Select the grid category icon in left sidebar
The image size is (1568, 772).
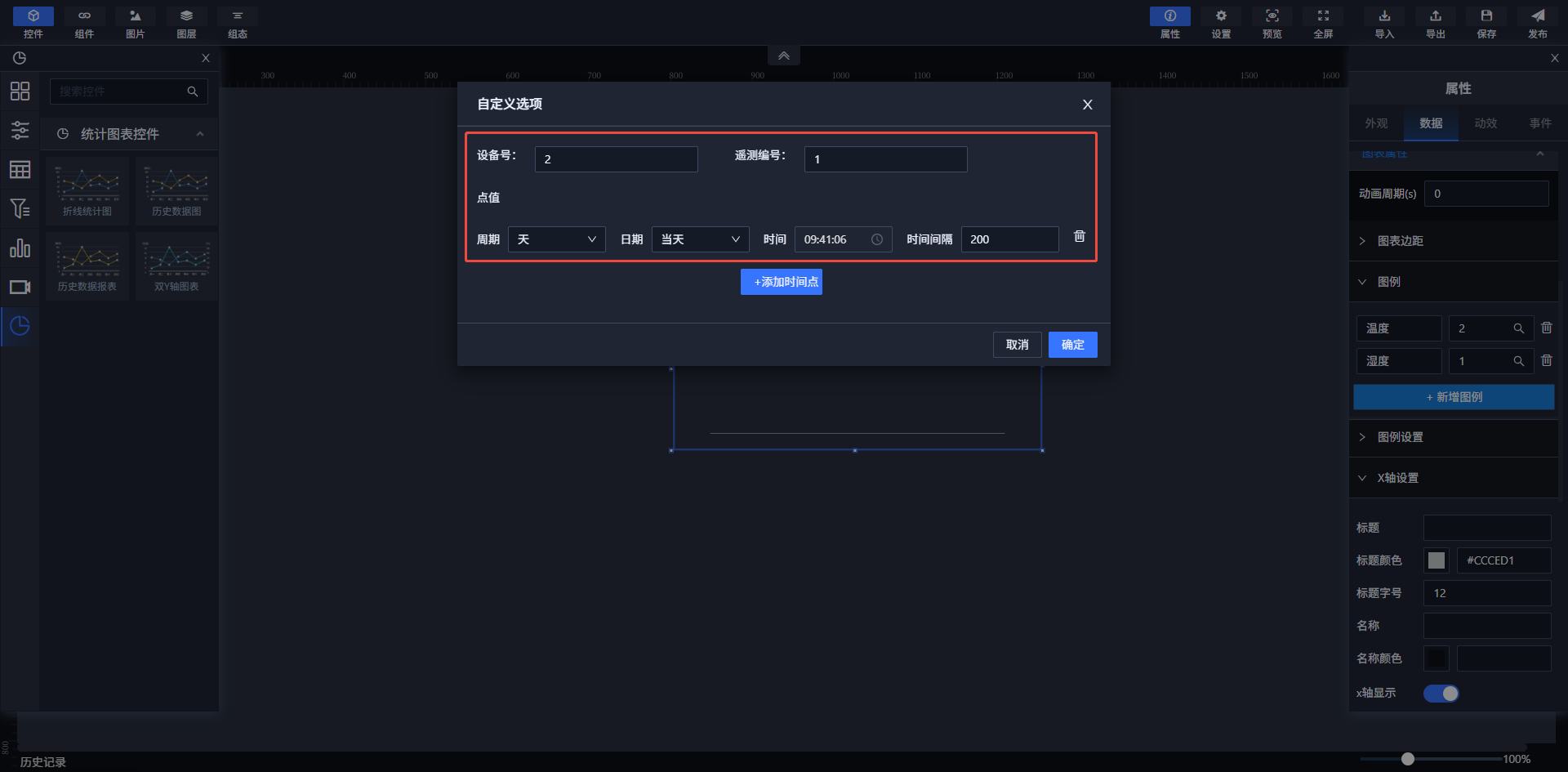tap(20, 91)
